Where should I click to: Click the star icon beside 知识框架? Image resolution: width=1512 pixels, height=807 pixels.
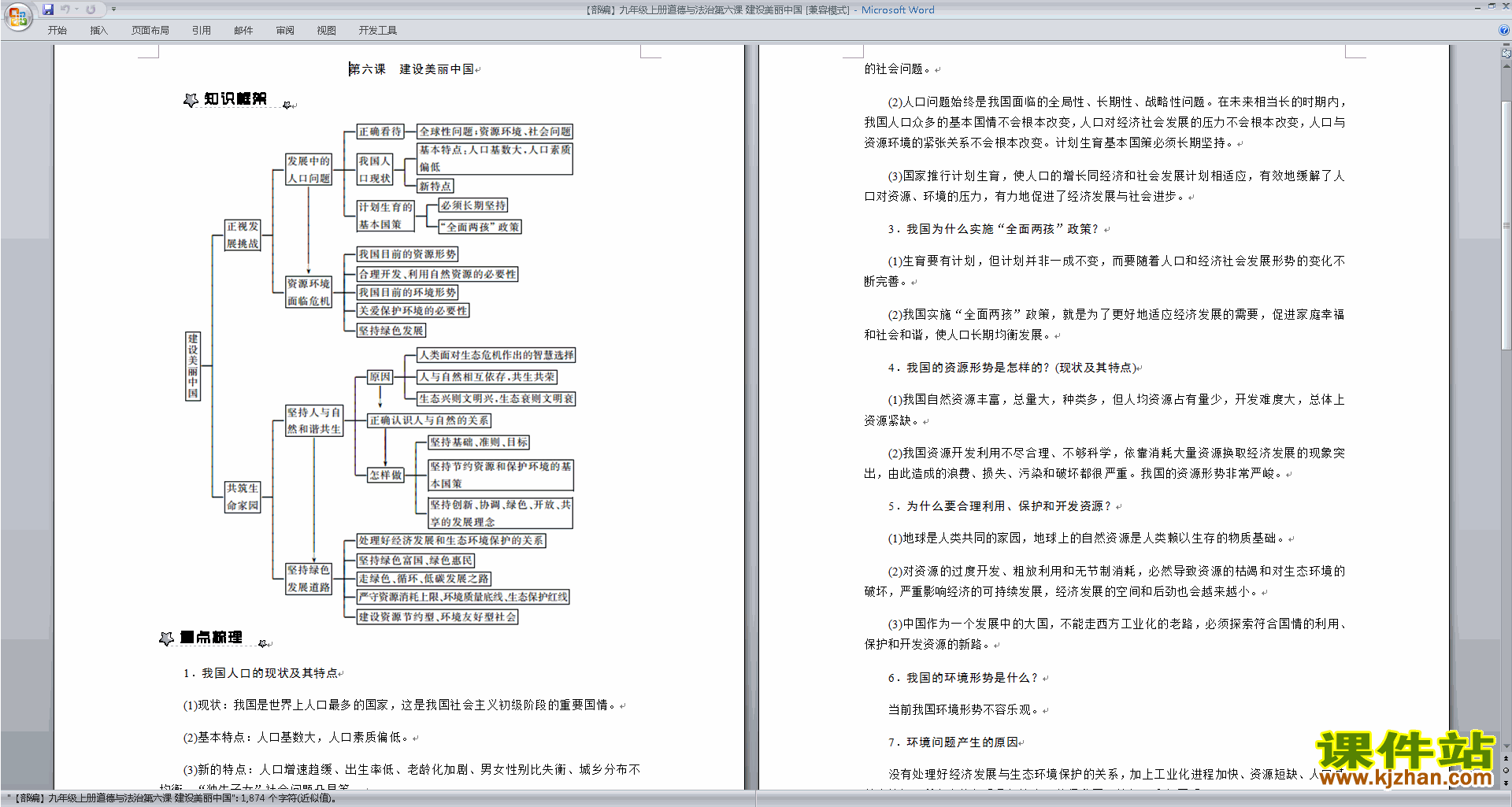click(191, 100)
